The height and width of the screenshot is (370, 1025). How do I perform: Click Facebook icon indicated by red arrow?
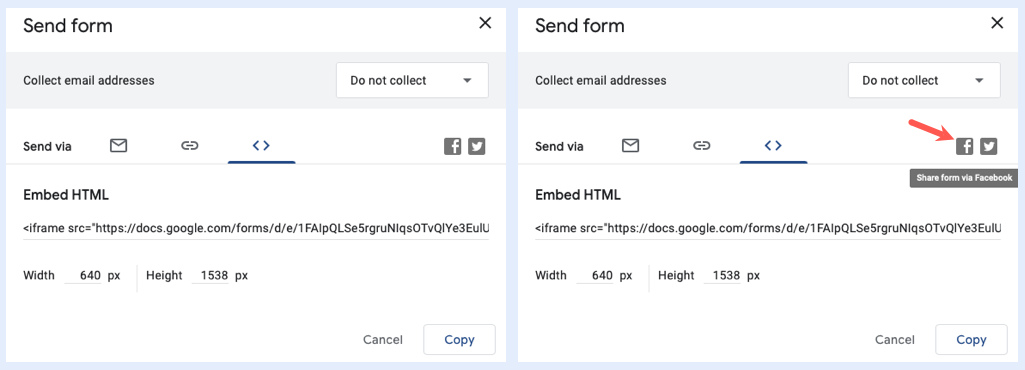965,146
